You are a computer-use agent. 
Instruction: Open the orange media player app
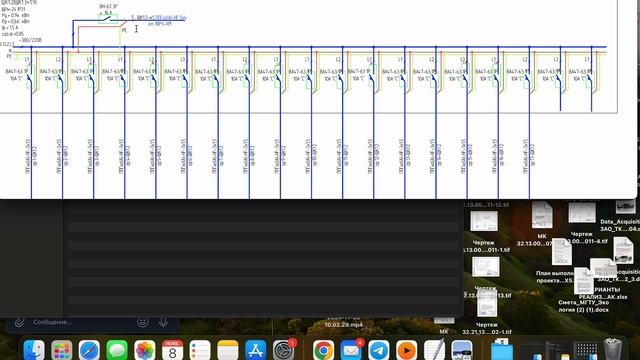(x=407, y=350)
